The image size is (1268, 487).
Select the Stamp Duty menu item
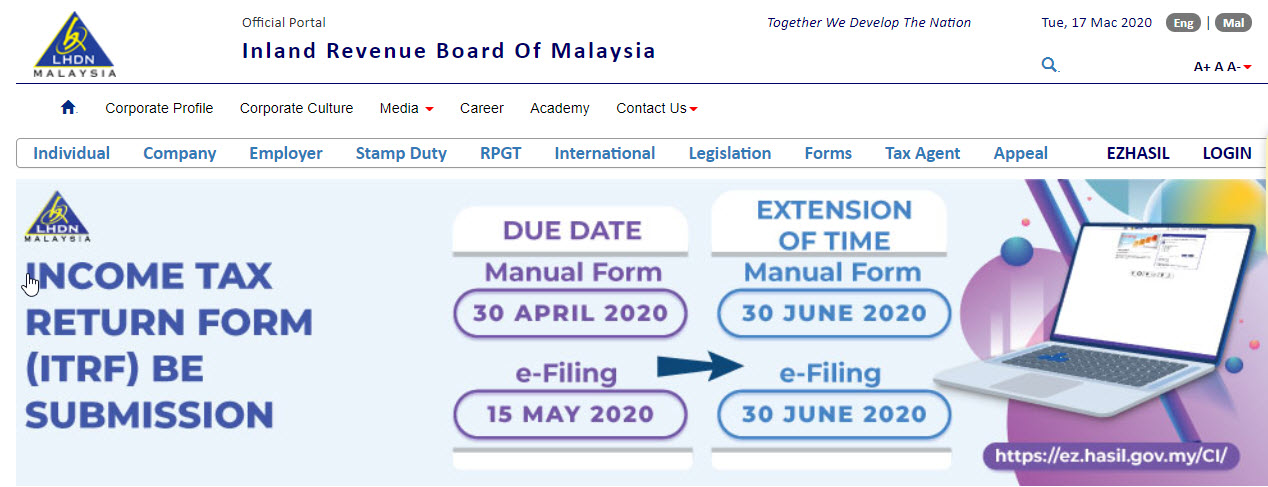(401, 153)
